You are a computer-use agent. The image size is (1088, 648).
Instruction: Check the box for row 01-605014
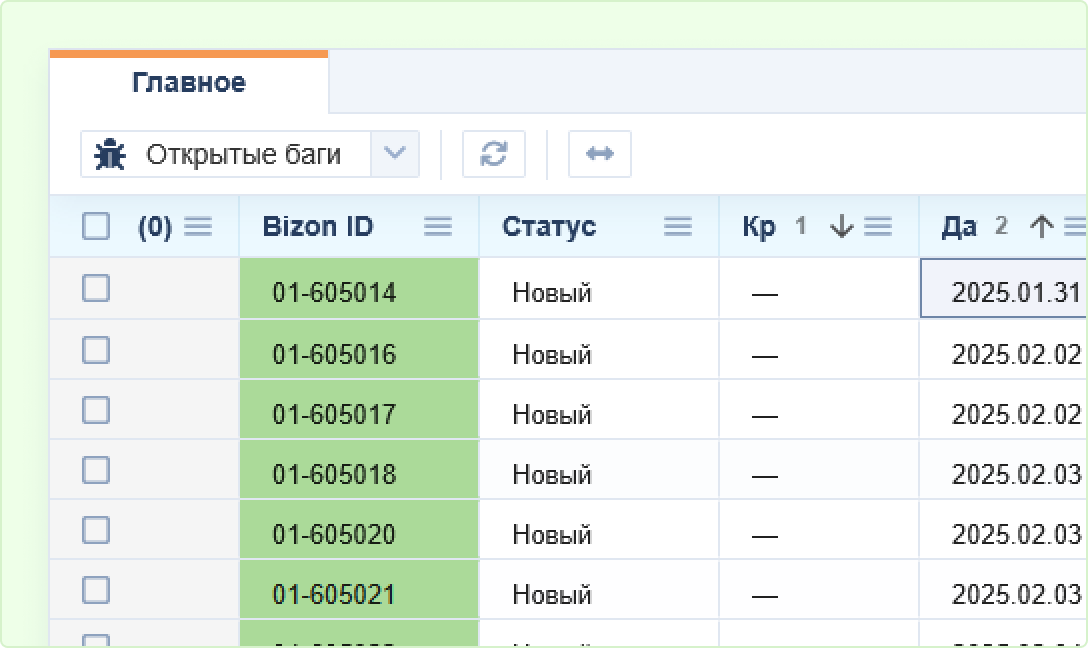[96, 289]
